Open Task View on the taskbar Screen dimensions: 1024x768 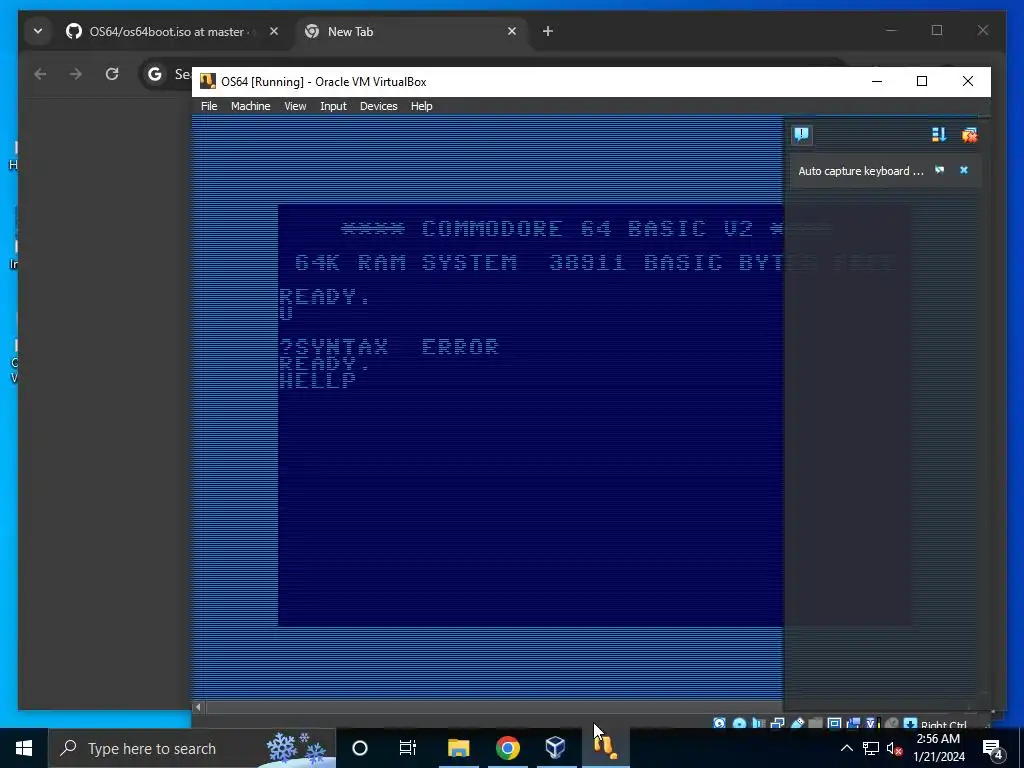pos(408,748)
